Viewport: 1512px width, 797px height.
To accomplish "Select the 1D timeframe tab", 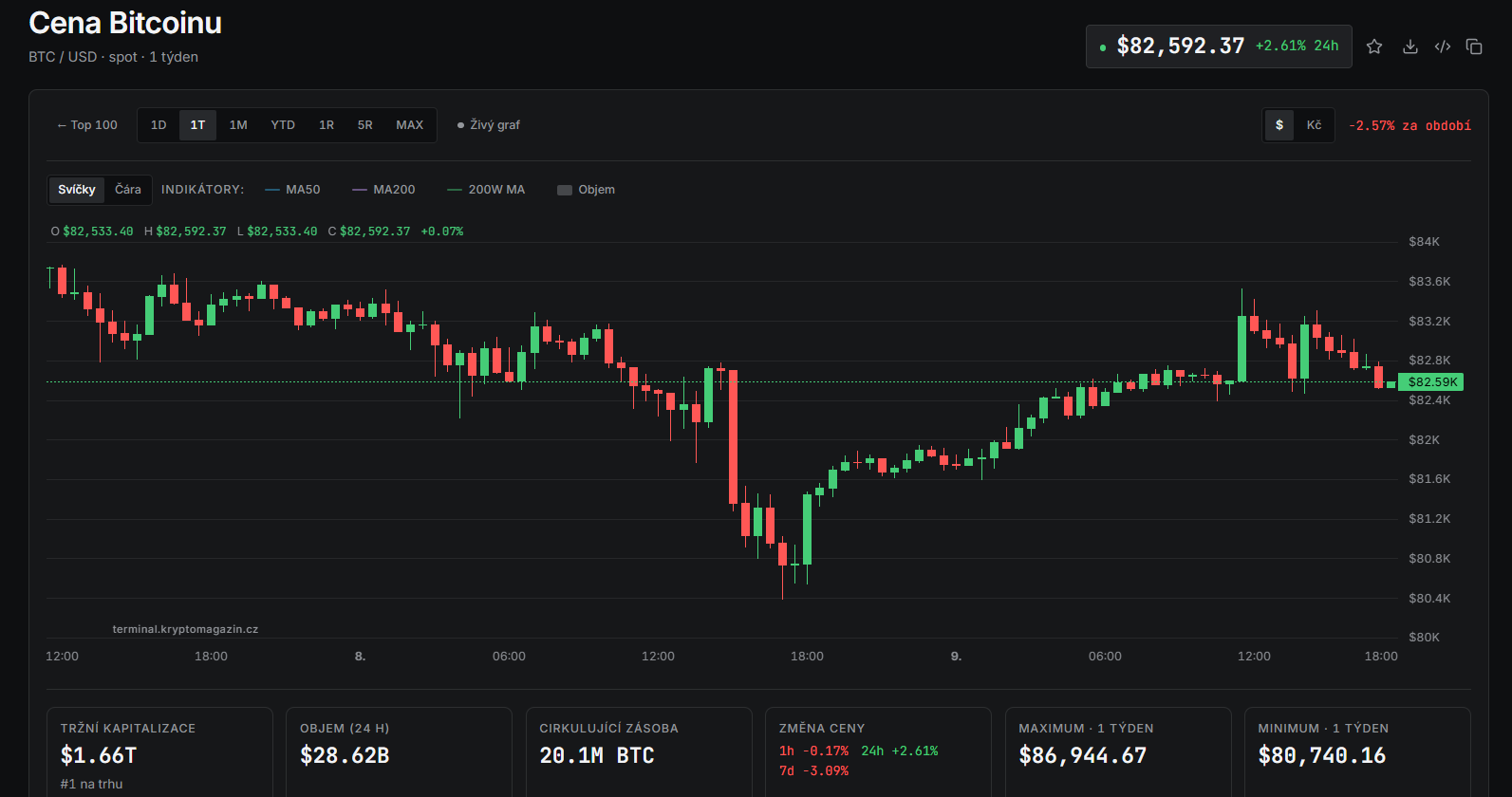I will [x=159, y=125].
